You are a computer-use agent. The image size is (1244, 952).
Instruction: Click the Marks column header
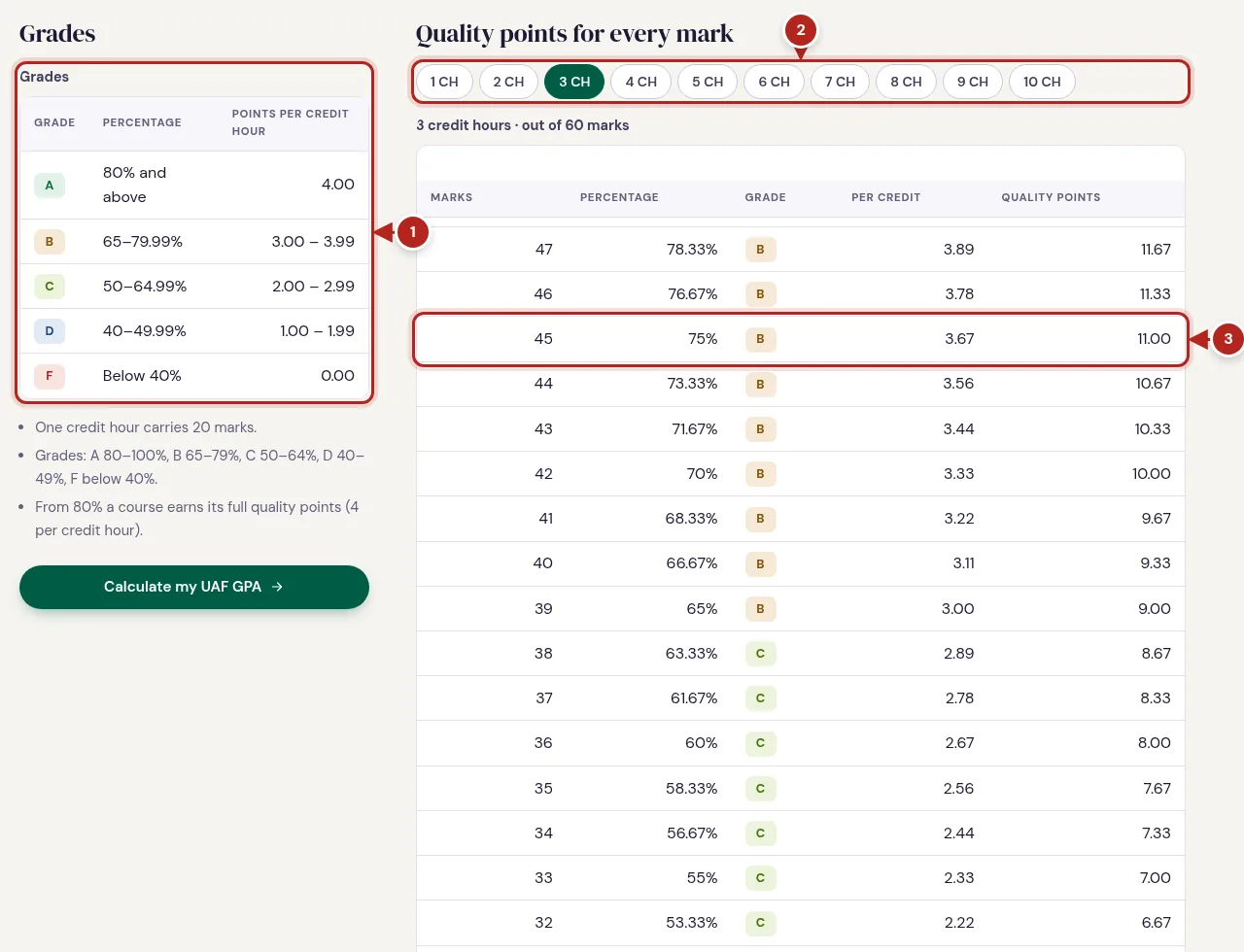coord(451,197)
